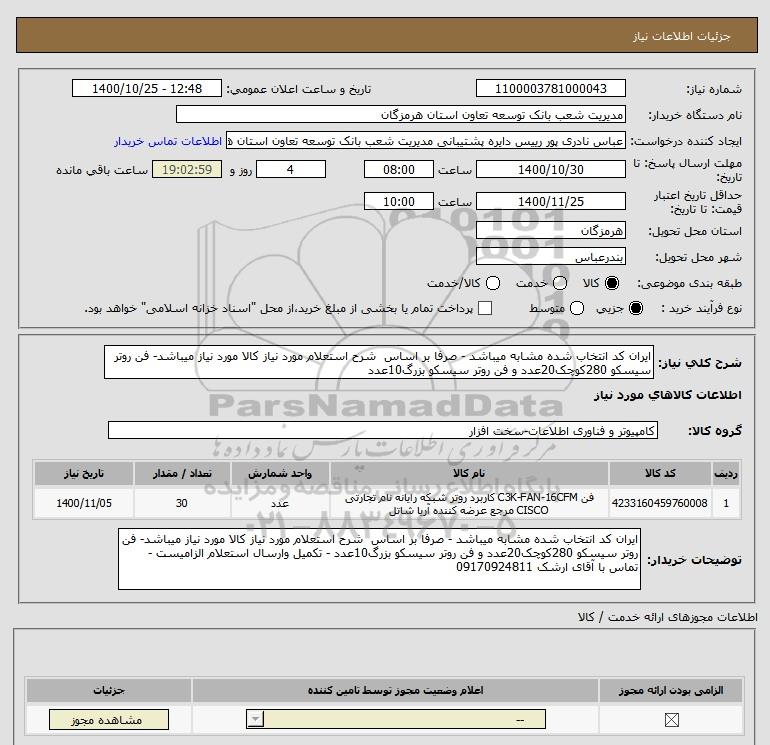Image resolution: width=770 pixels, height=745 pixels.
Task: Click the توضیحات خریدار text box
Action: pos(379,559)
